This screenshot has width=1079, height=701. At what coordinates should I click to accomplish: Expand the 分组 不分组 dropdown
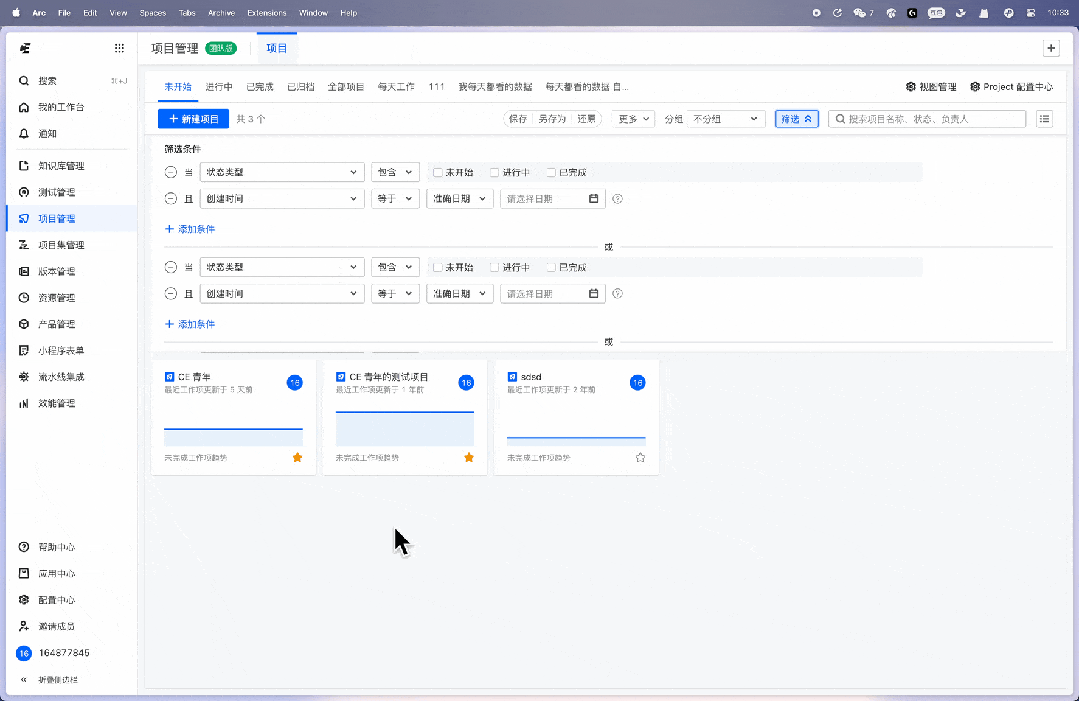coord(727,119)
